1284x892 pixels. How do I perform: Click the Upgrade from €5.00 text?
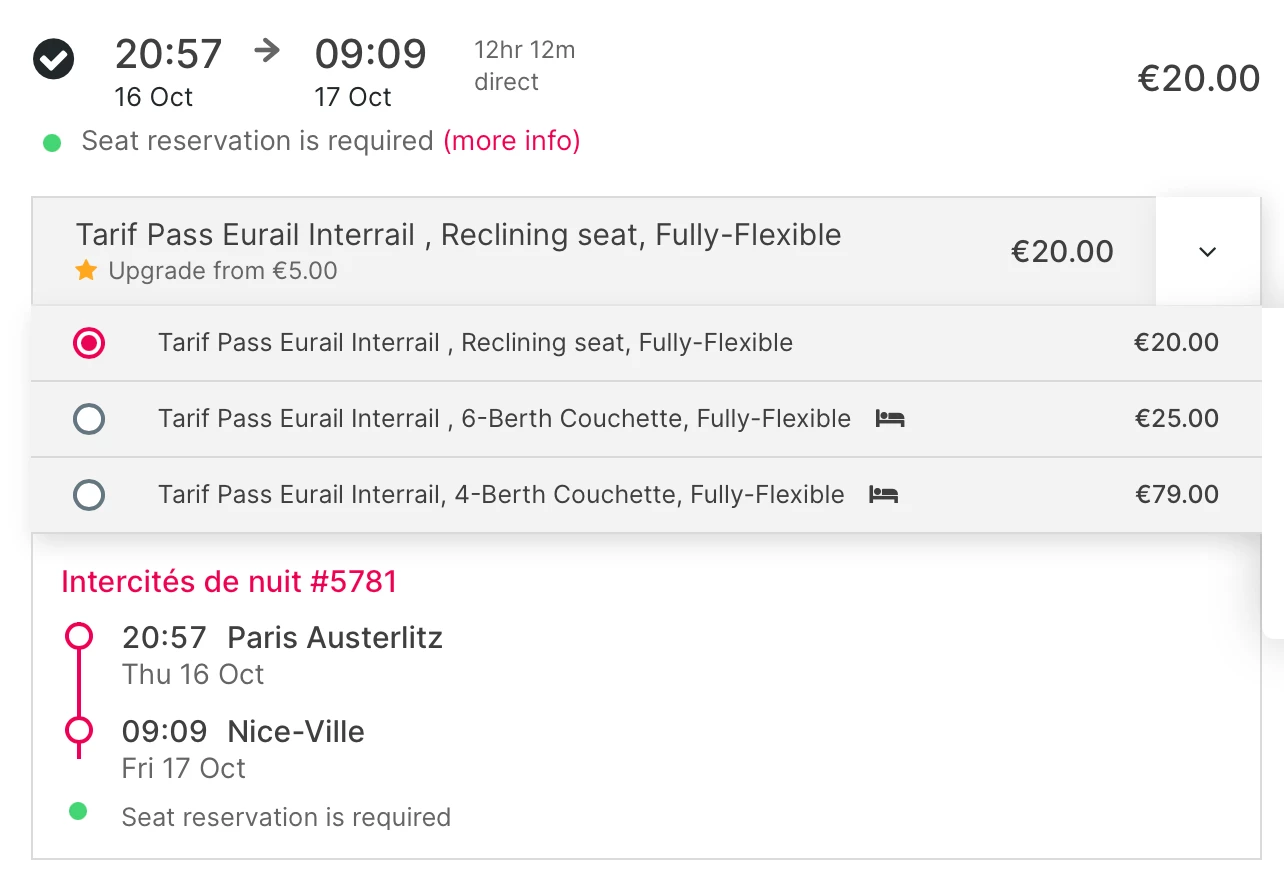click(222, 271)
